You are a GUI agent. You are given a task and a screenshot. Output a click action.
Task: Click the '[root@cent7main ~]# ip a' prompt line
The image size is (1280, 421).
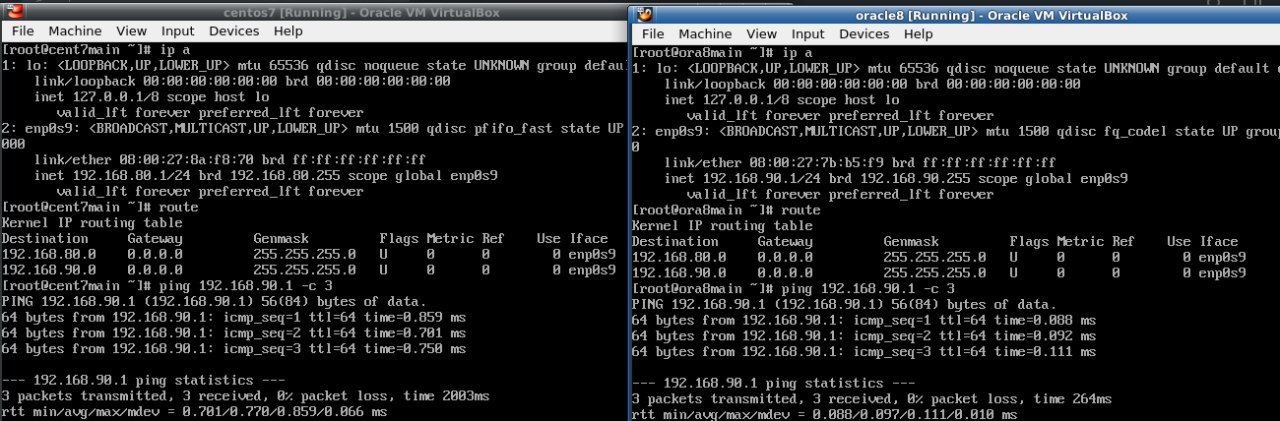96,49
